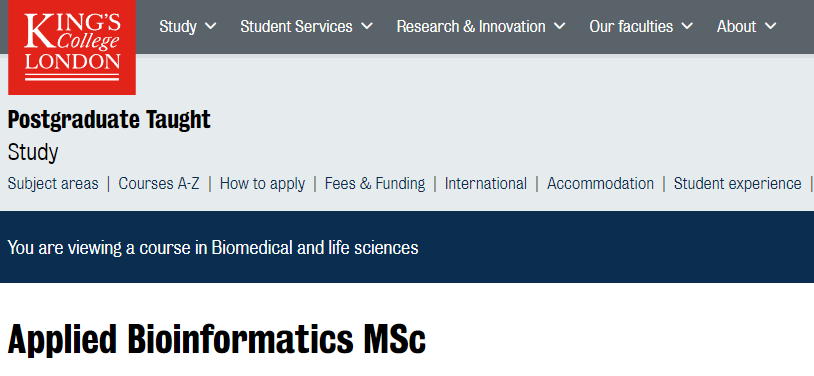Viewport: 814px width, 376px height.
Task: Open the Our faculties menu item
Action: (x=631, y=26)
